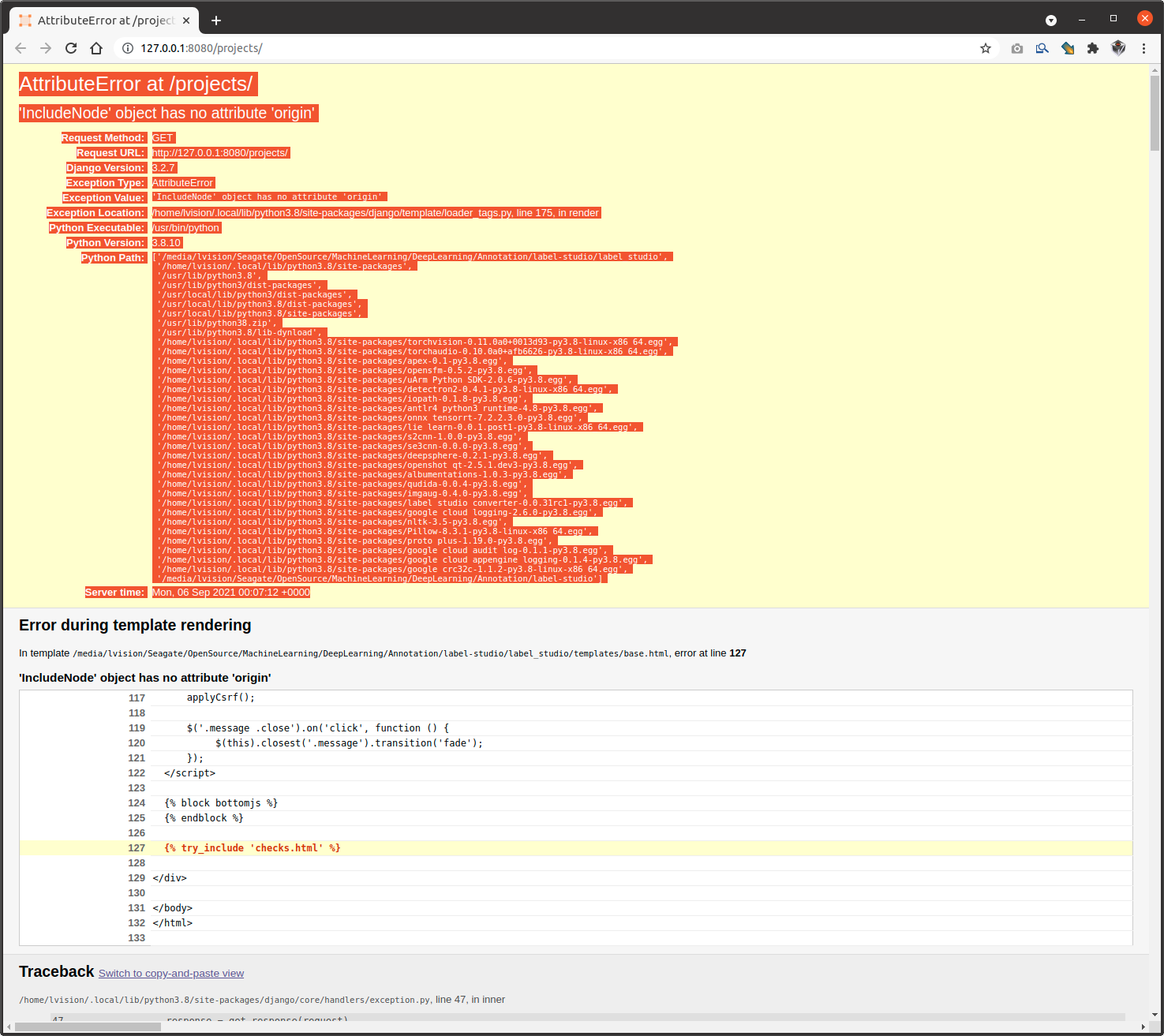Click the Django Version value 3.2.7

point(164,168)
